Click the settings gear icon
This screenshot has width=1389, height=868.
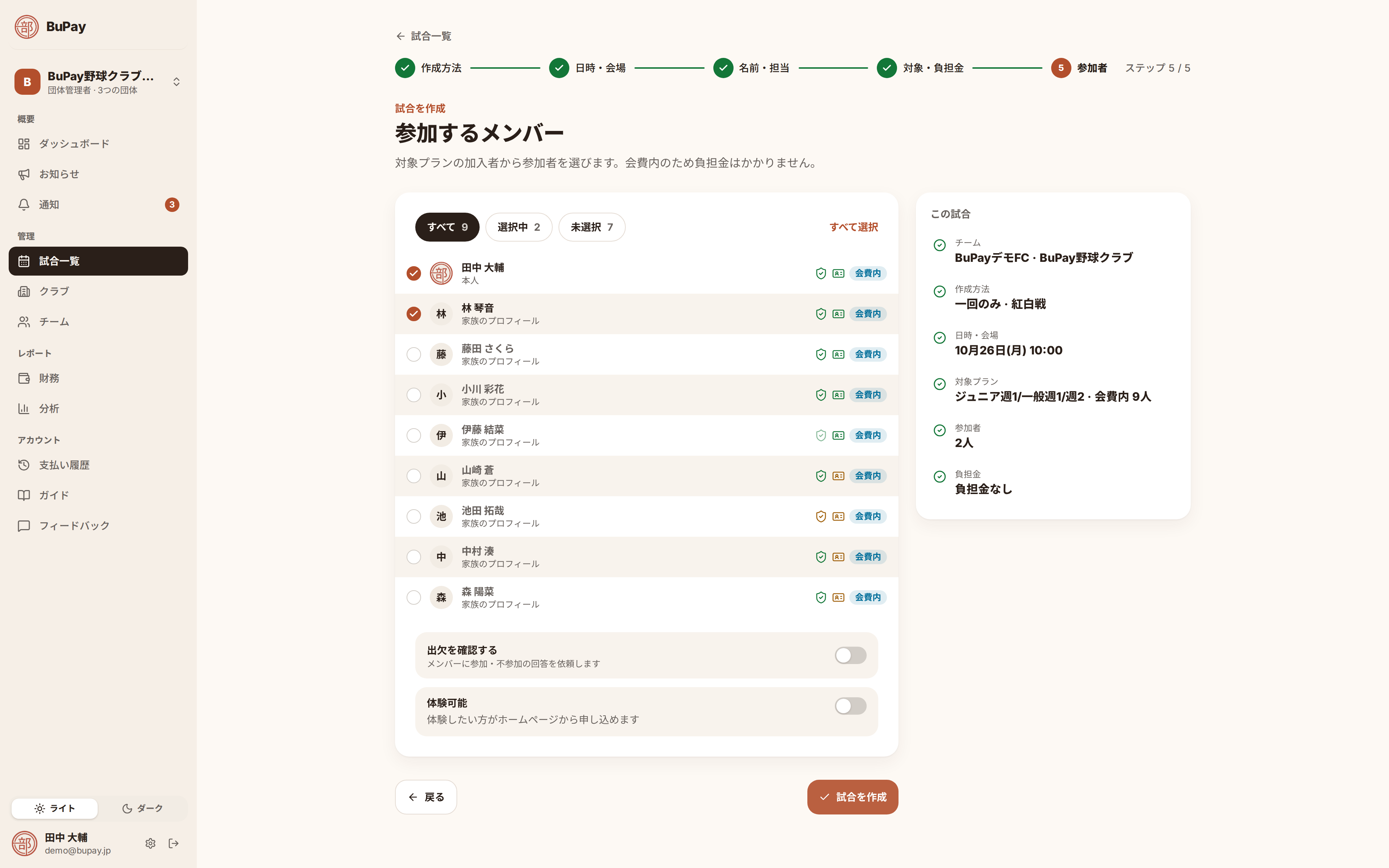tap(150, 843)
